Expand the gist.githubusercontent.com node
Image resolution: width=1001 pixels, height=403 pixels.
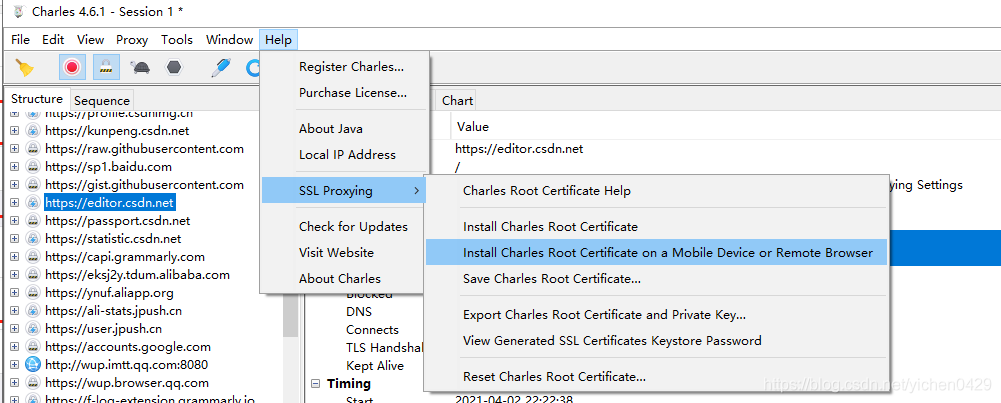tap(15, 185)
